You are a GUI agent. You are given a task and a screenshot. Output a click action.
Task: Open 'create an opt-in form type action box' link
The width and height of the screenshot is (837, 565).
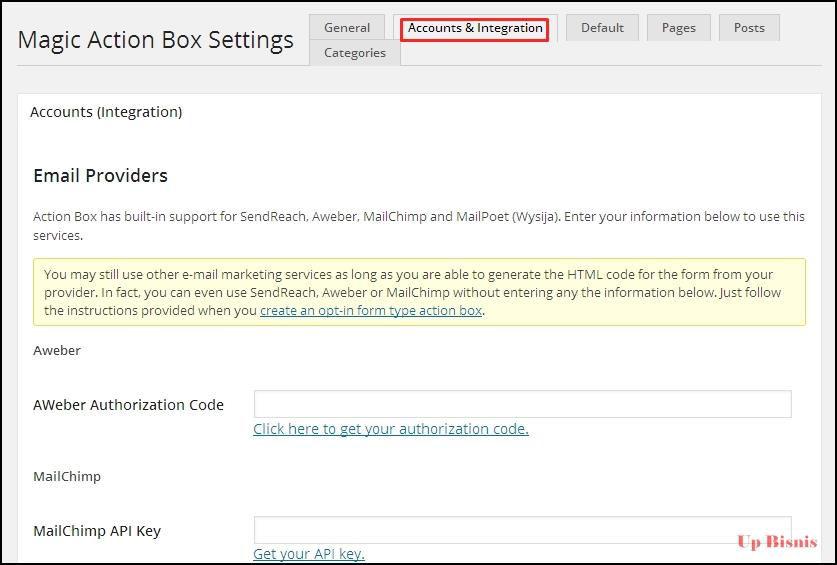point(371,311)
